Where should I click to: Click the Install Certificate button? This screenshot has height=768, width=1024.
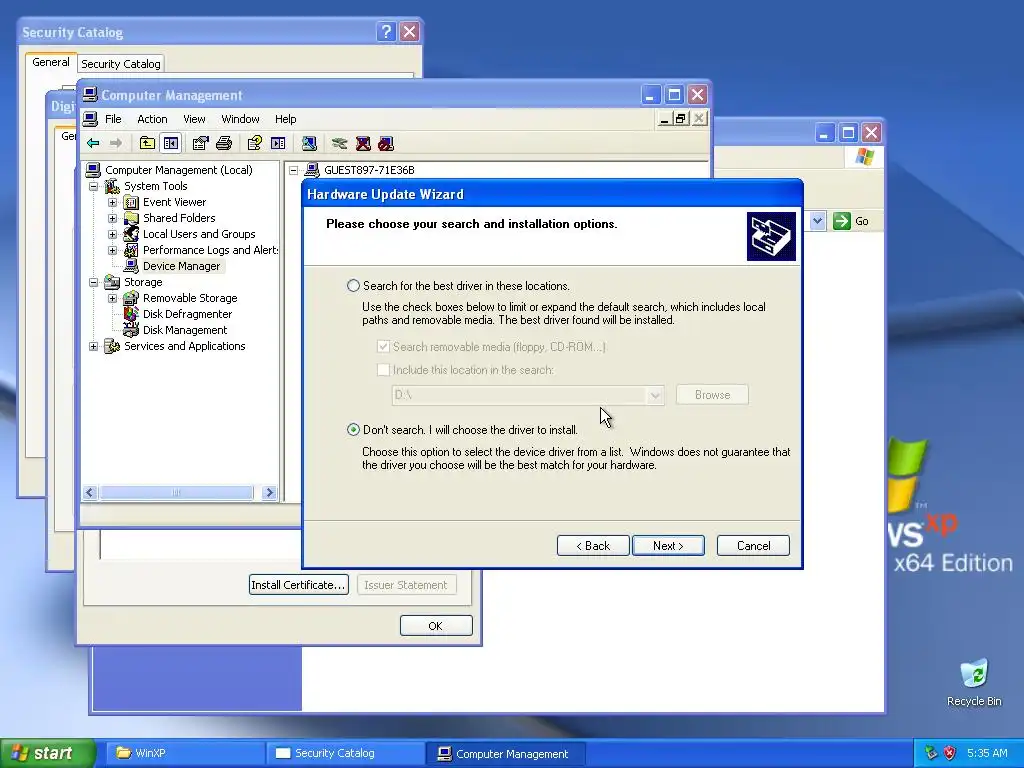tap(298, 584)
